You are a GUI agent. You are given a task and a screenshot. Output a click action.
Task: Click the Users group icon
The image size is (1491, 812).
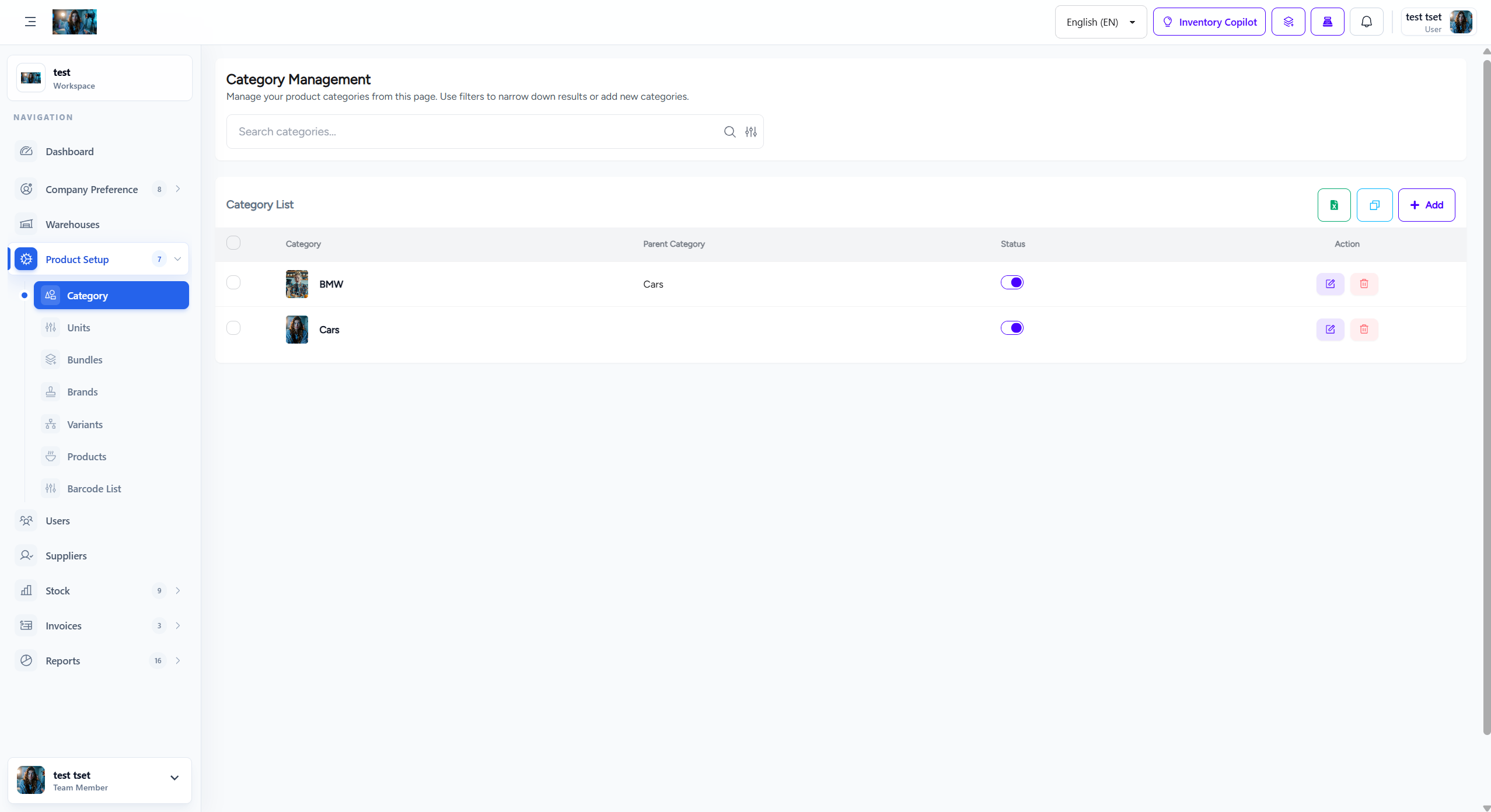point(26,521)
